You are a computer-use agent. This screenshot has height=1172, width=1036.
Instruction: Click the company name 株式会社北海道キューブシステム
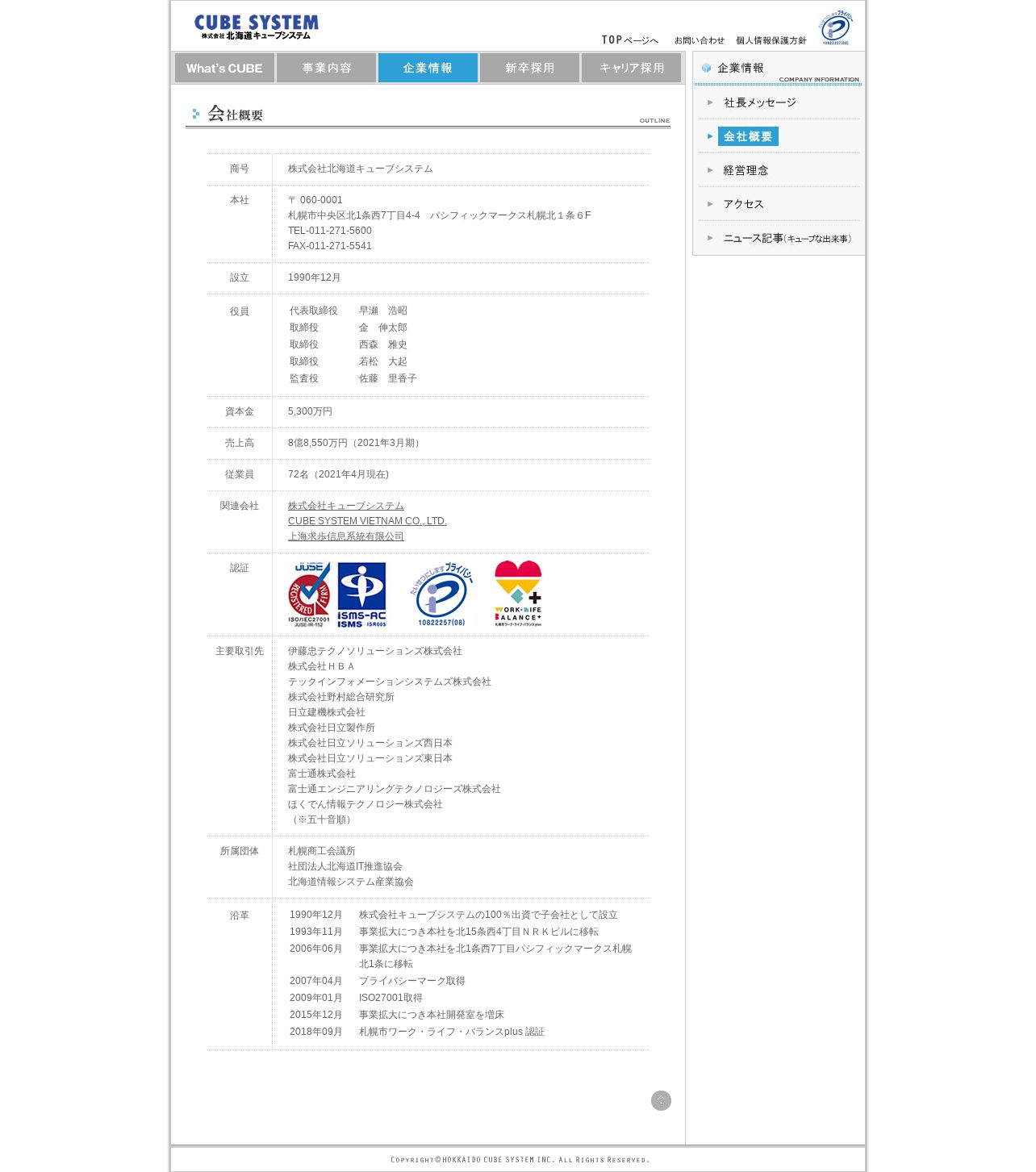pos(361,169)
